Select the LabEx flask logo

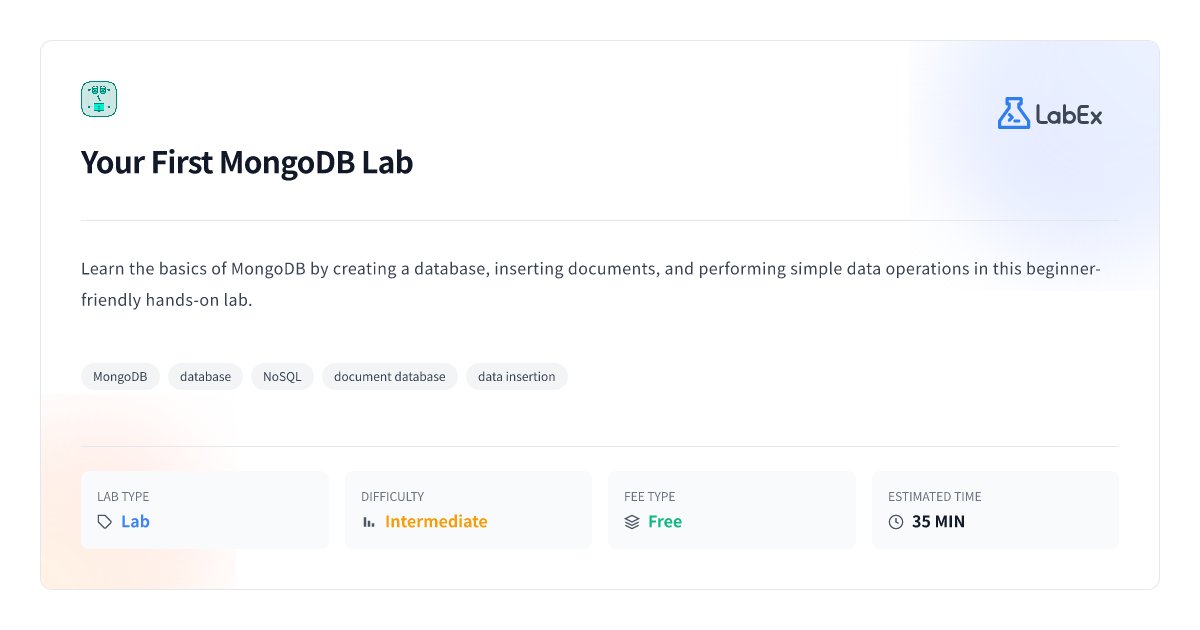[x=1012, y=113]
